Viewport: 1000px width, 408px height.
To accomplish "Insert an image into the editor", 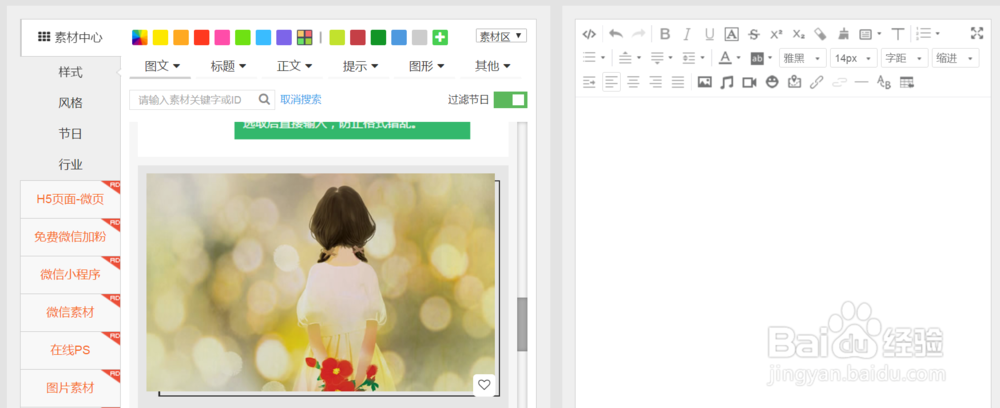I will pyautogui.click(x=705, y=82).
